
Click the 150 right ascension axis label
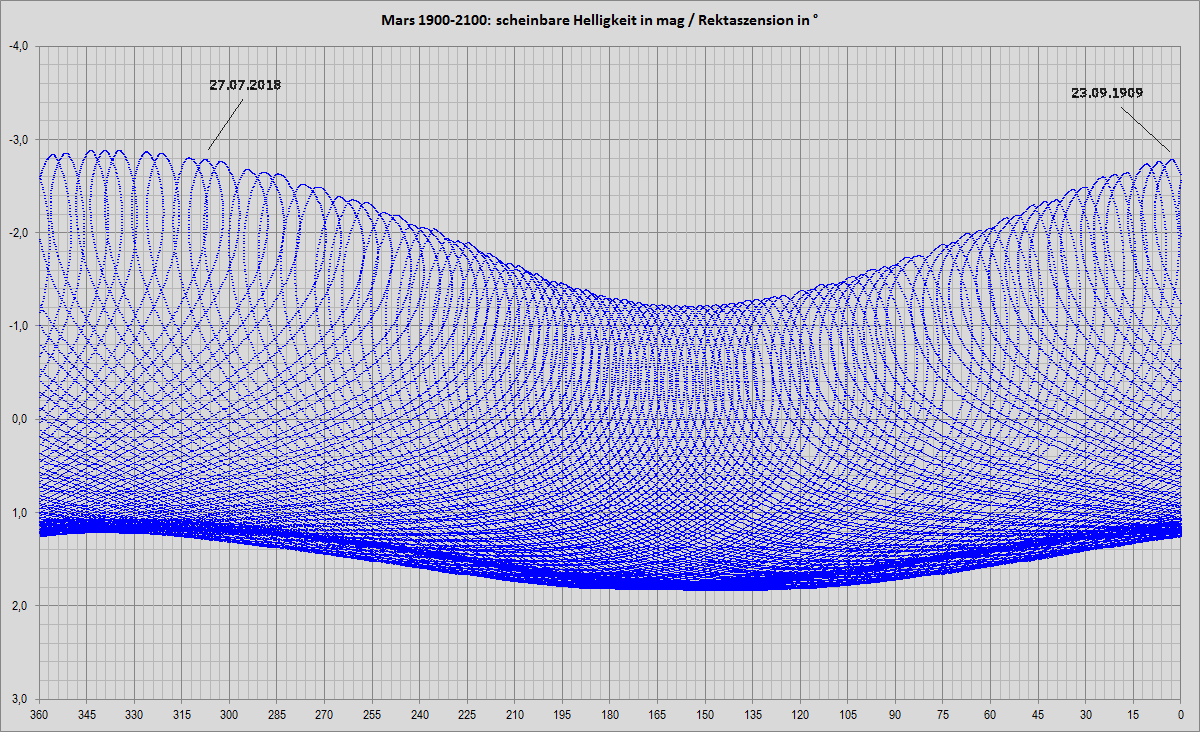coord(705,715)
